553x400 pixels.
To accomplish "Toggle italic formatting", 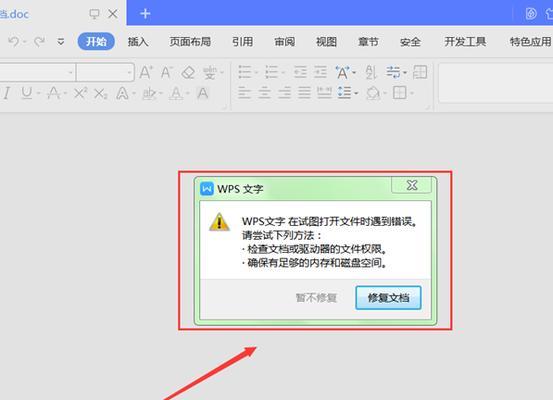I will click(x=6, y=93).
